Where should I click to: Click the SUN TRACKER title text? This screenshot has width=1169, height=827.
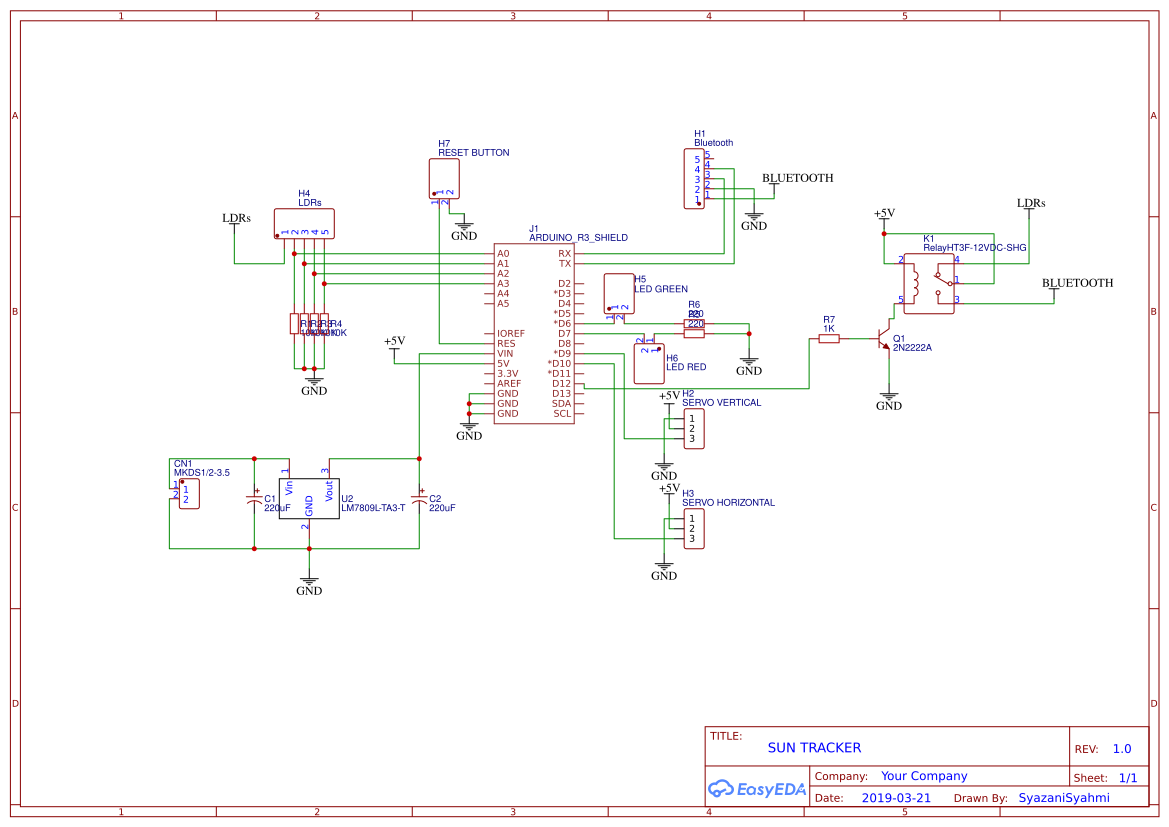pos(815,747)
